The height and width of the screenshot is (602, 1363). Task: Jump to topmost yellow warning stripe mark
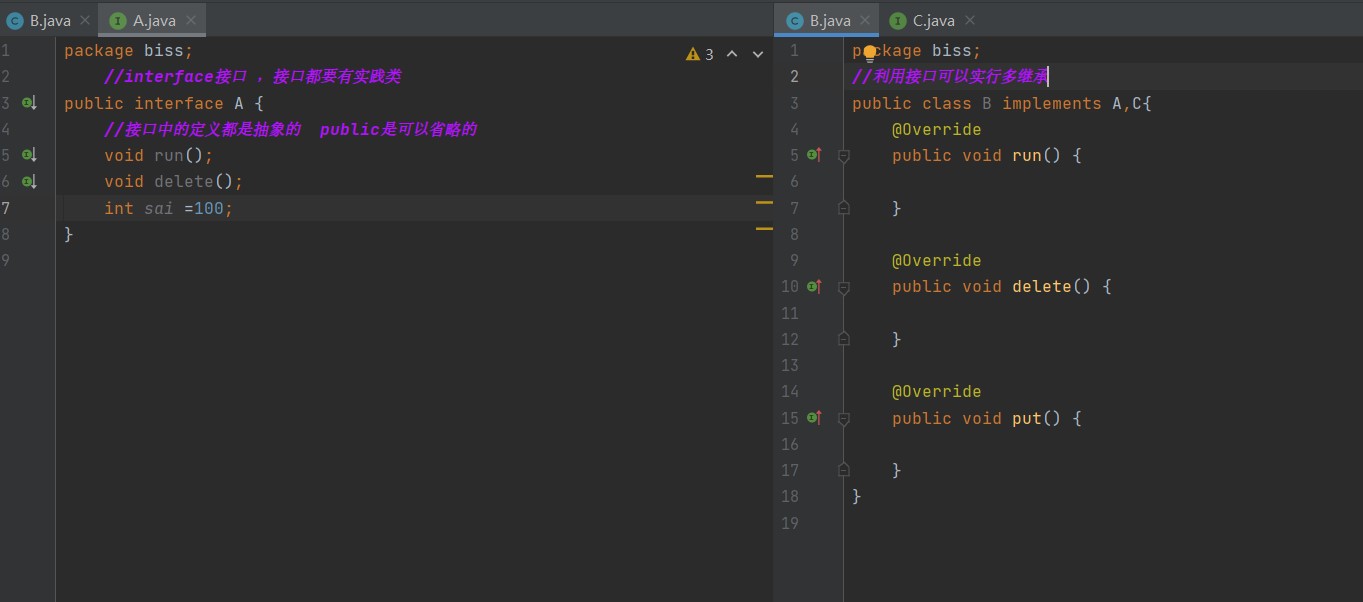(764, 176)
